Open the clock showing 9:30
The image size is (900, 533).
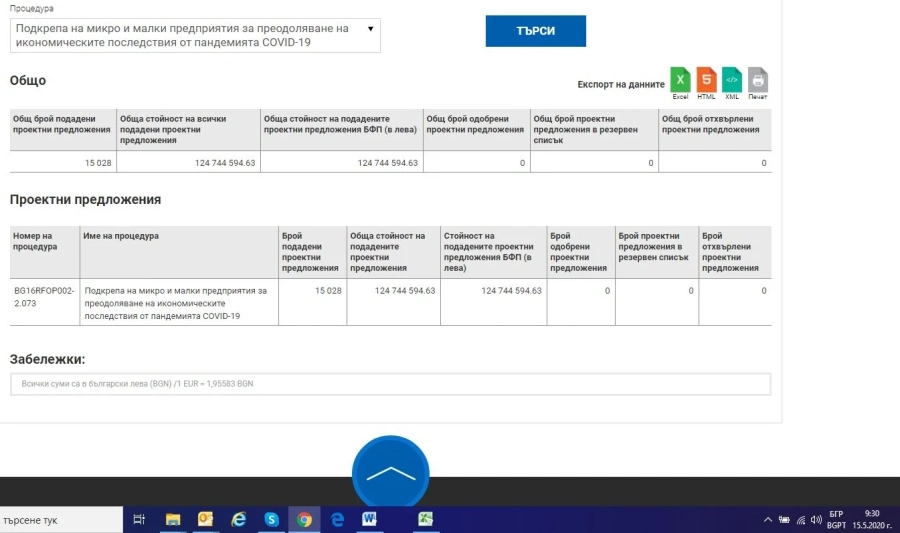pos(872,519)
